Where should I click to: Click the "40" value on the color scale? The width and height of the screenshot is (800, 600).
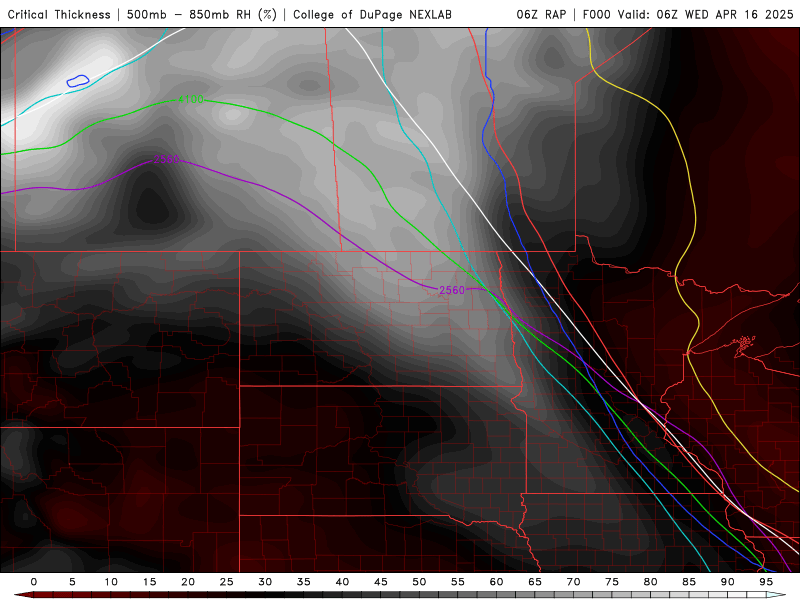pos(342,582)
